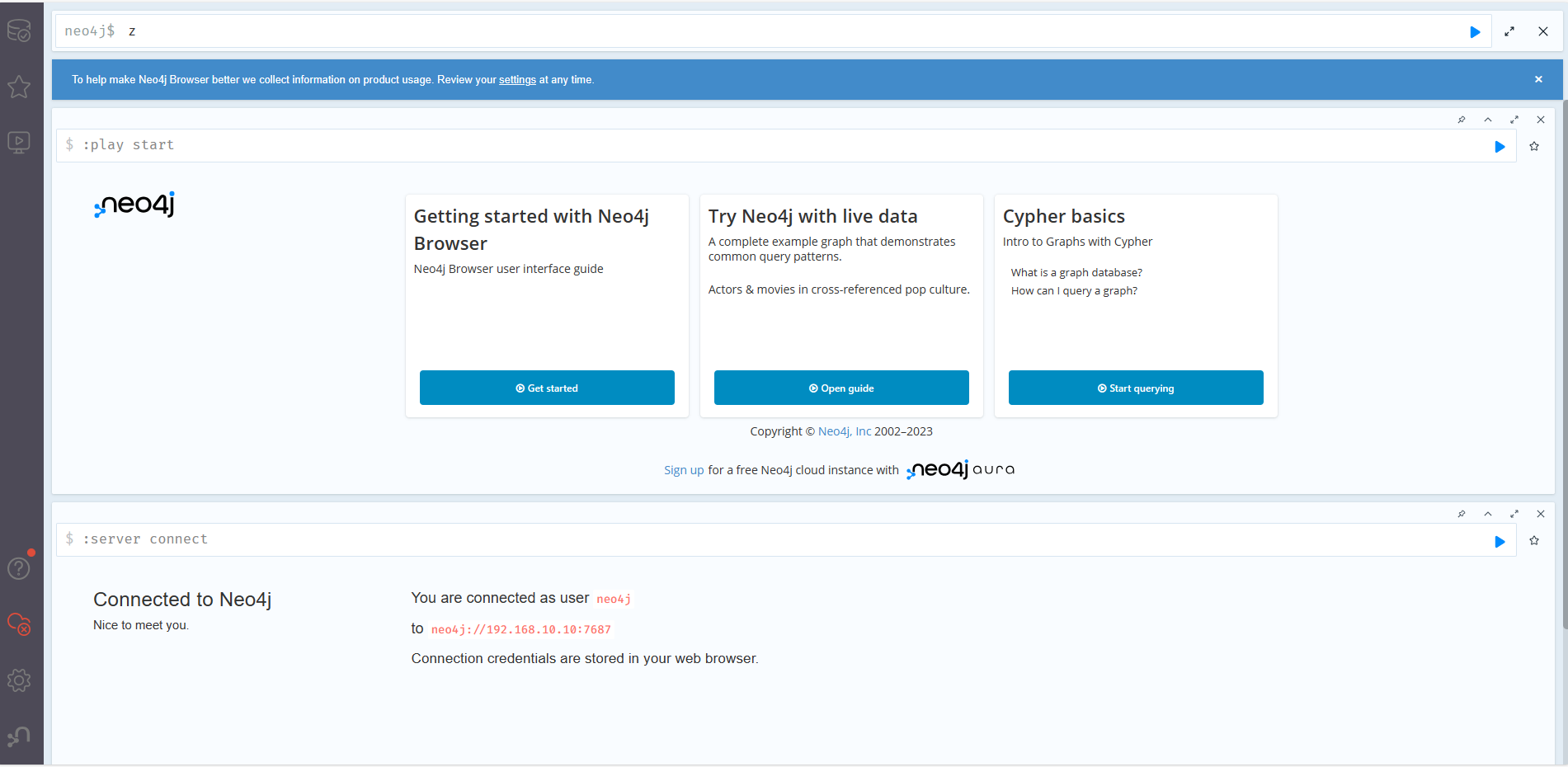Click the 'Cypher basics' card heading

[1064, 216]
